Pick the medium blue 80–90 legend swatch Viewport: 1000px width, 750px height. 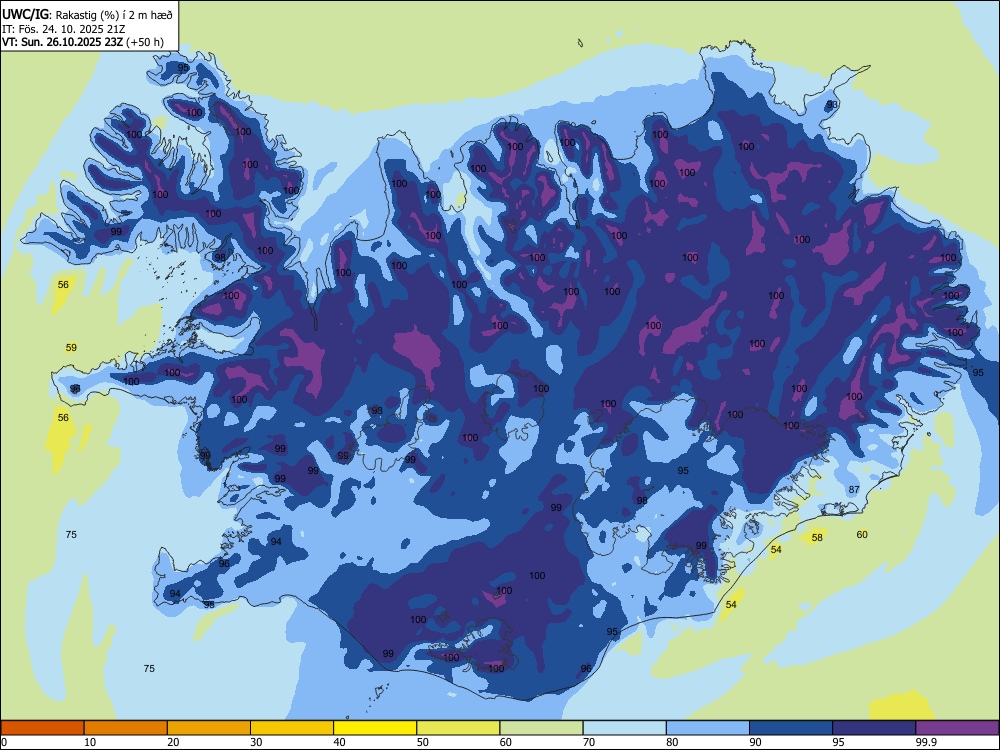point(708,728)
